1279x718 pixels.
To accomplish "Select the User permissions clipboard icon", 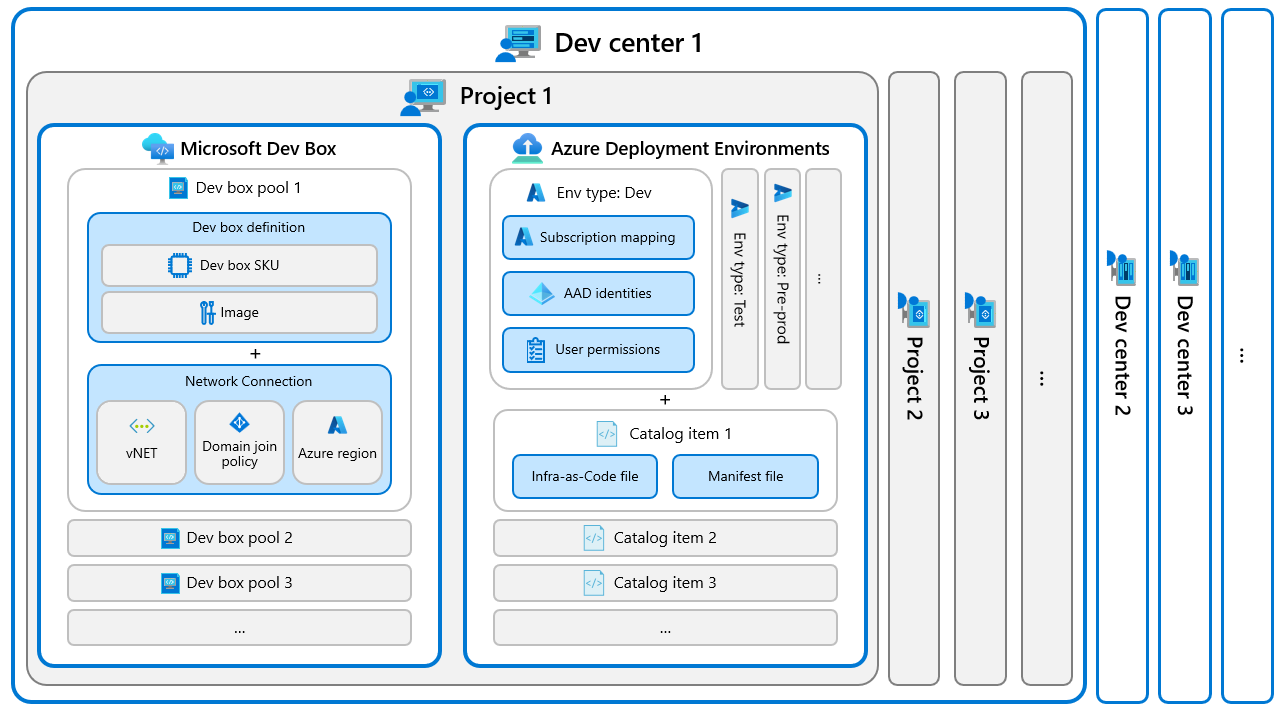I will [534, 349].
